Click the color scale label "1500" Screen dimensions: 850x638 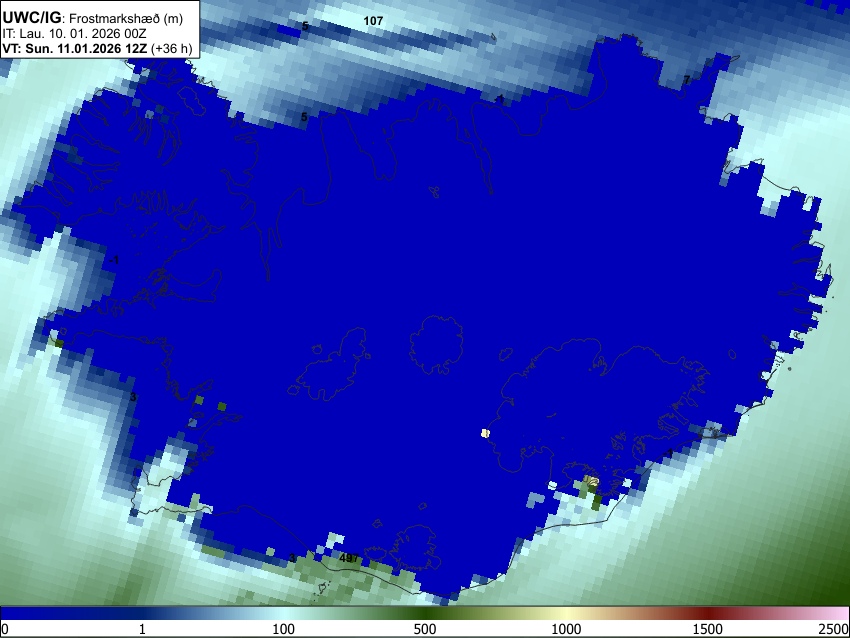click(708, 629)
